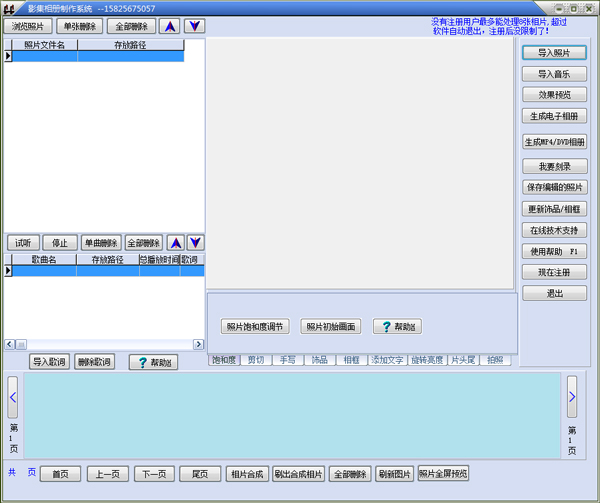Click 停止 to stop playback
Screen dimensions: 600x503
pyautogui.click(x=60, y=243)
